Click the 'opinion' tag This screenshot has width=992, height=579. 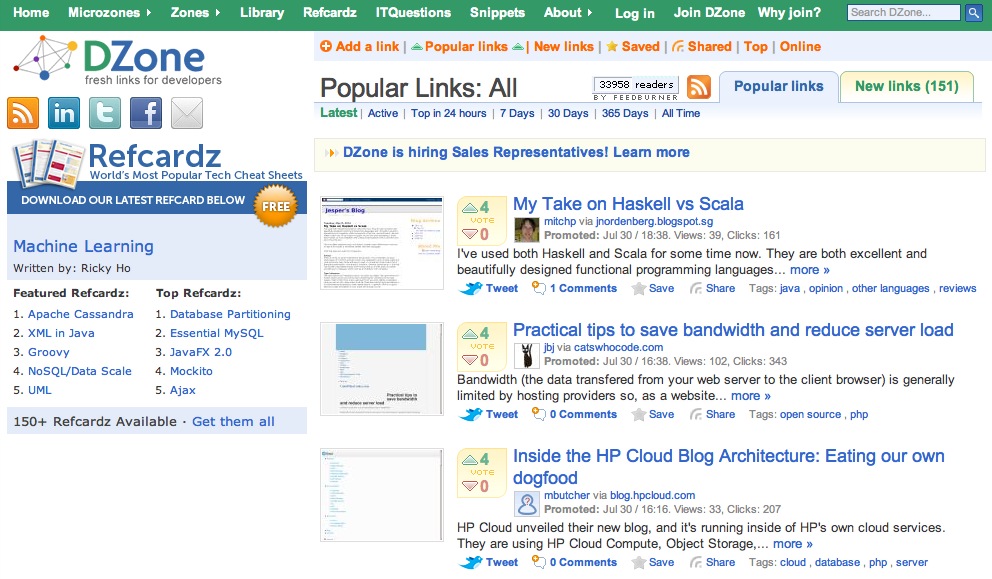(x=826, y=289)
